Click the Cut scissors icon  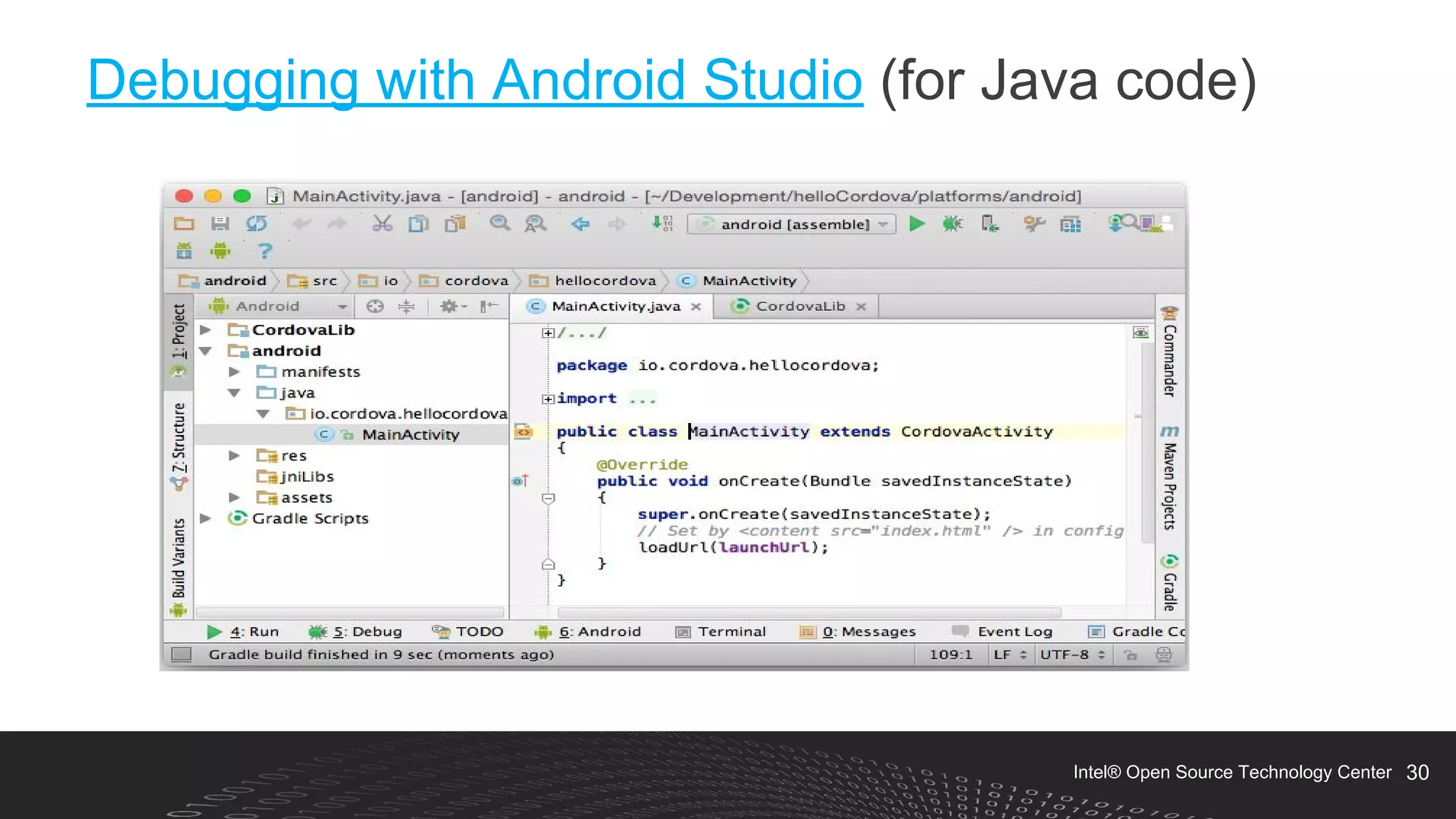[382, 224]
